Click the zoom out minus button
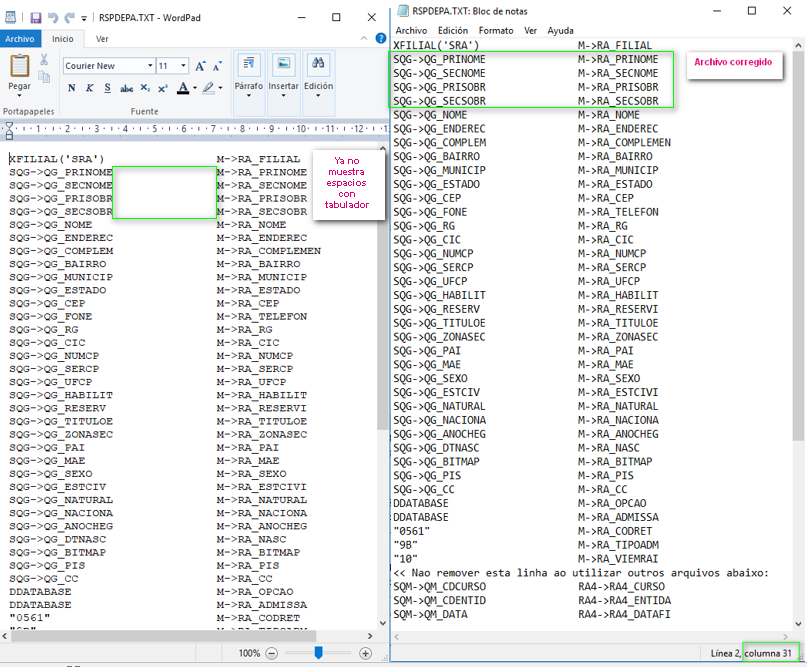Screen dimensions: 807x667 point(272,654)
